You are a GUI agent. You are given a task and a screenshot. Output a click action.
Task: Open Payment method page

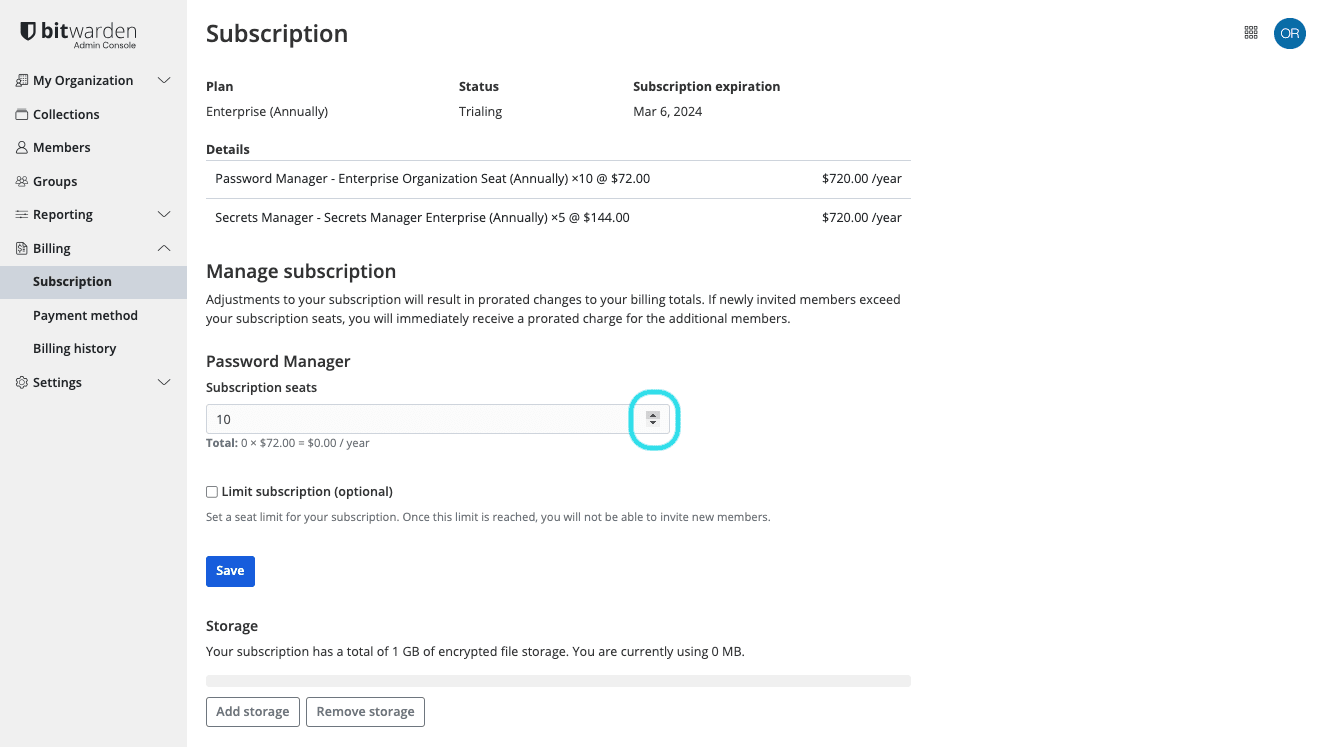(85, 316)
